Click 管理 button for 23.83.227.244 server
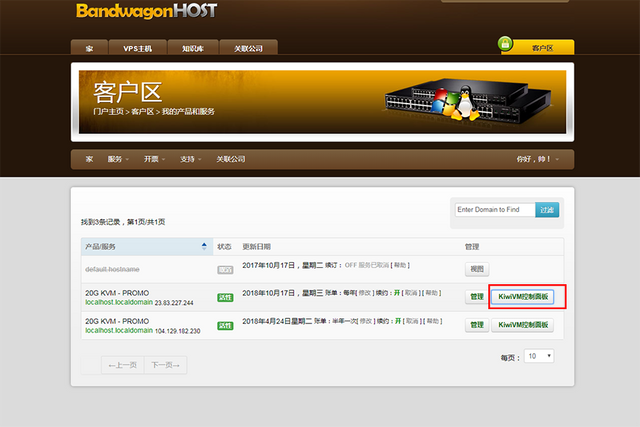This screenshot has height=427, width=640. point(477,297)
